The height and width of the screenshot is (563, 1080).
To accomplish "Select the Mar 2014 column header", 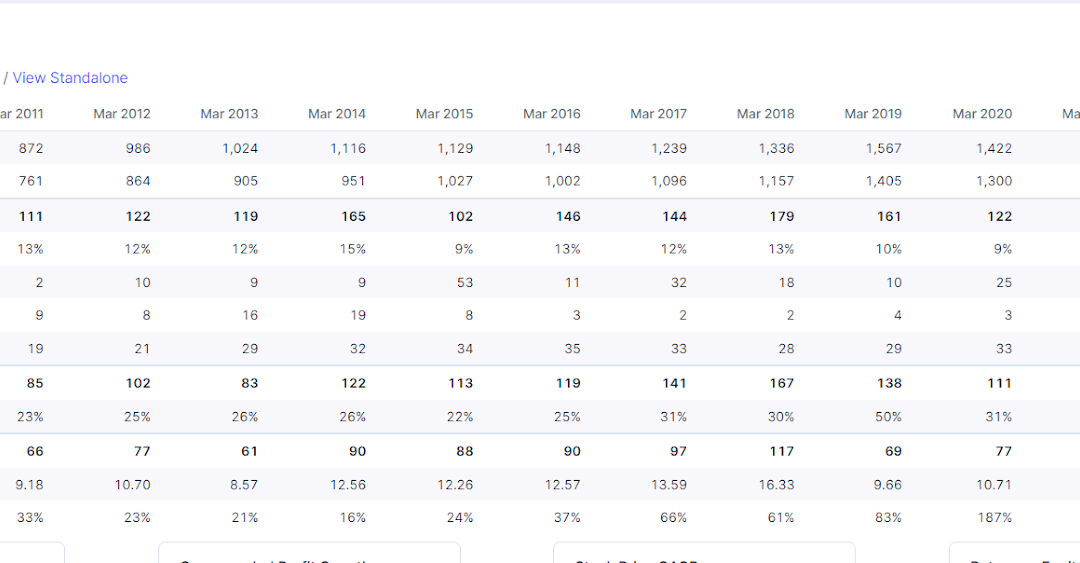I will [x=337, y=114].
